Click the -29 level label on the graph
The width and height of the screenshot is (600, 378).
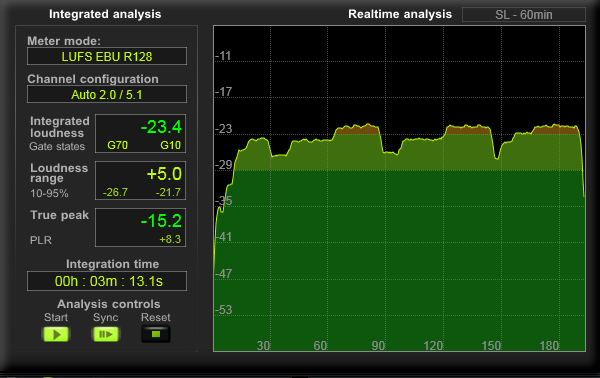pos(223,165)
